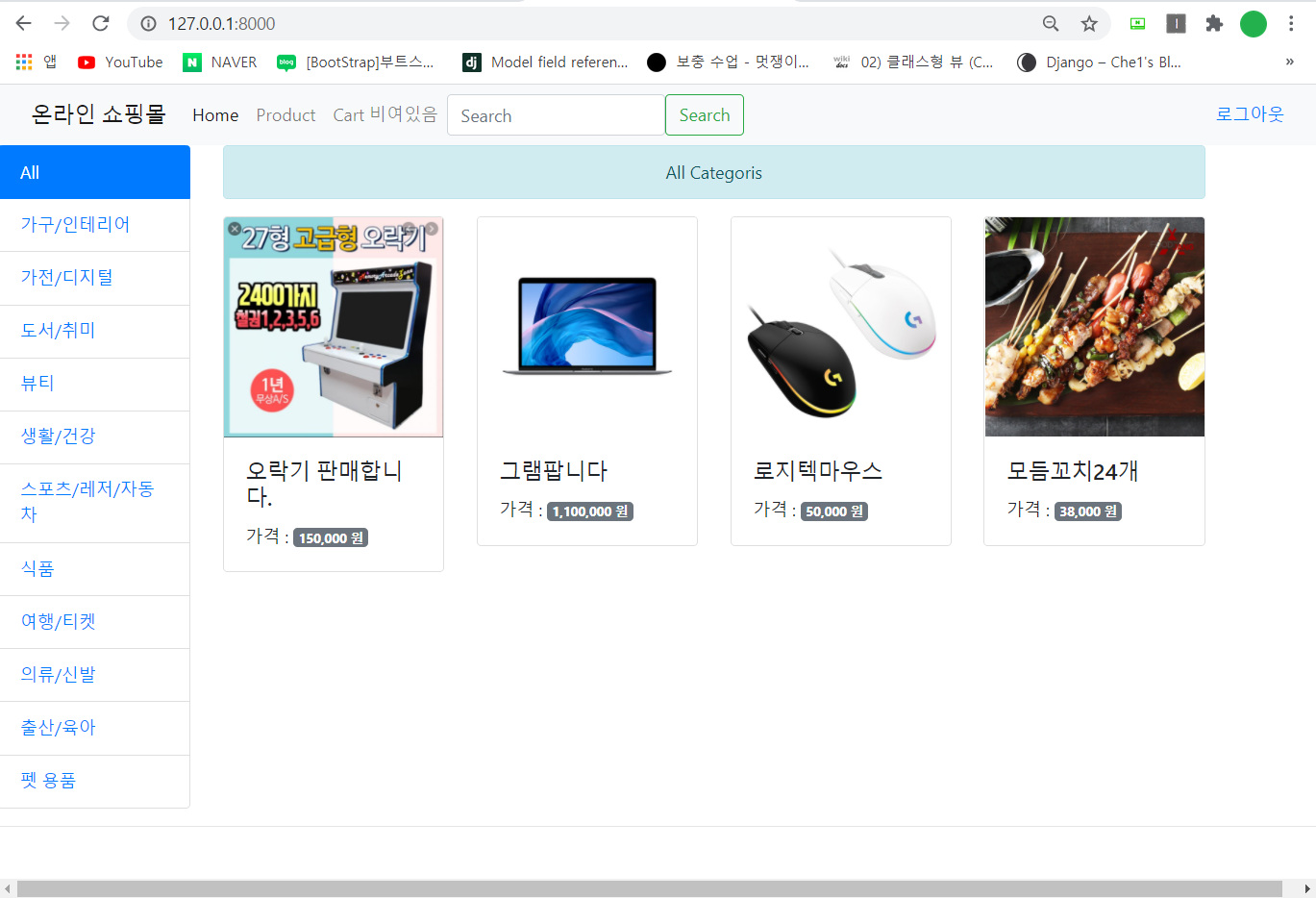Screen dimensions: 1316x898
Task: Click the address bar URL
Action: (x=221, y=23)
